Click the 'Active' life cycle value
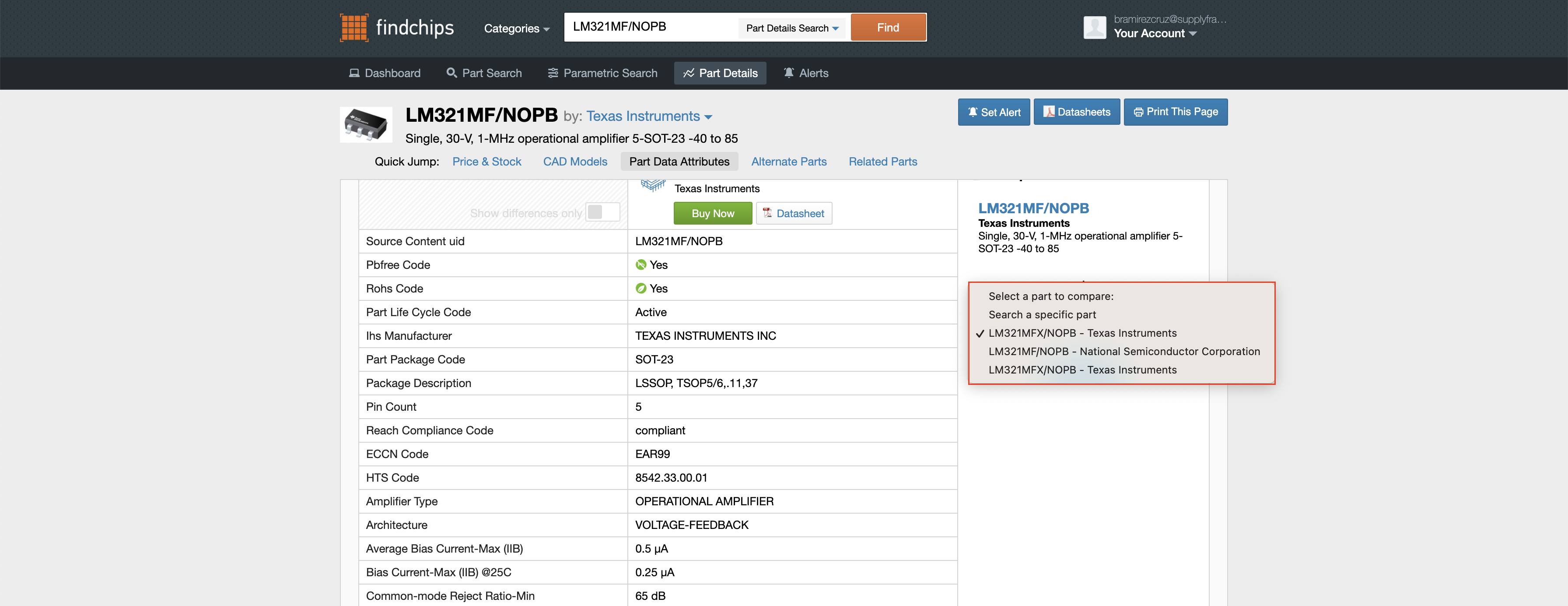Viewport: 1568px width, 606px height. (651, 313)
